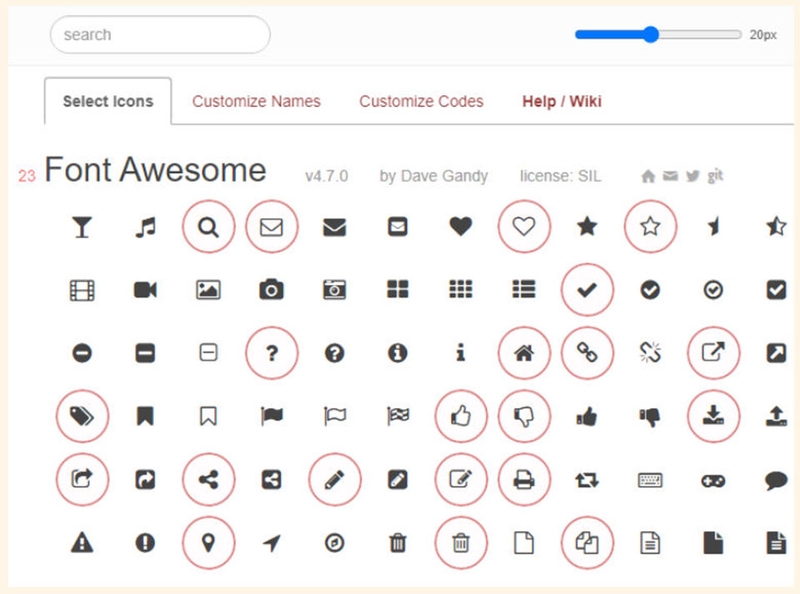Select the compass icon
Screen dimensions: 800x594
pyautogui.click(x=335, y=543)
